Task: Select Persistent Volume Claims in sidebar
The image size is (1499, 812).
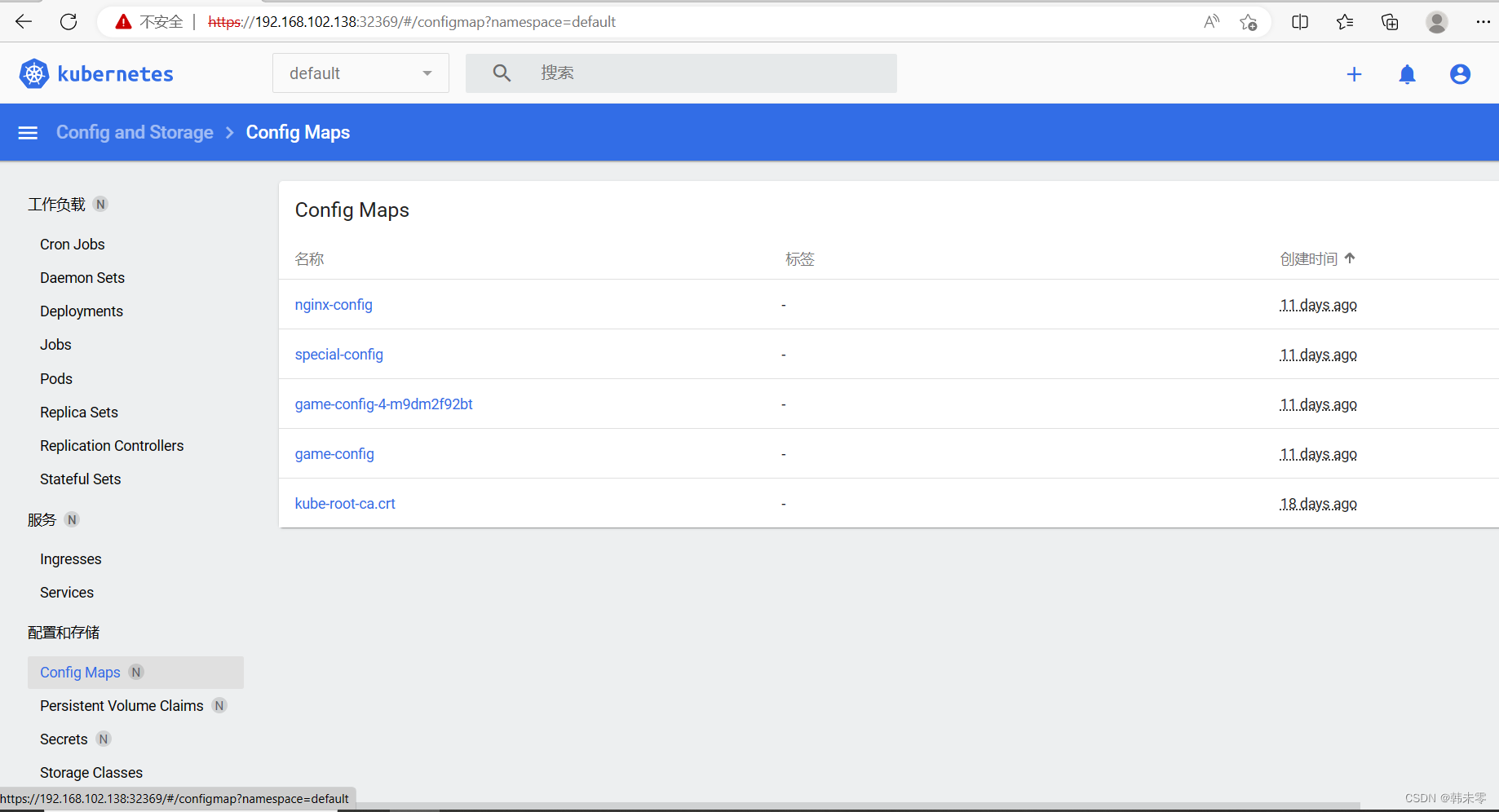Action: [121, 705]
